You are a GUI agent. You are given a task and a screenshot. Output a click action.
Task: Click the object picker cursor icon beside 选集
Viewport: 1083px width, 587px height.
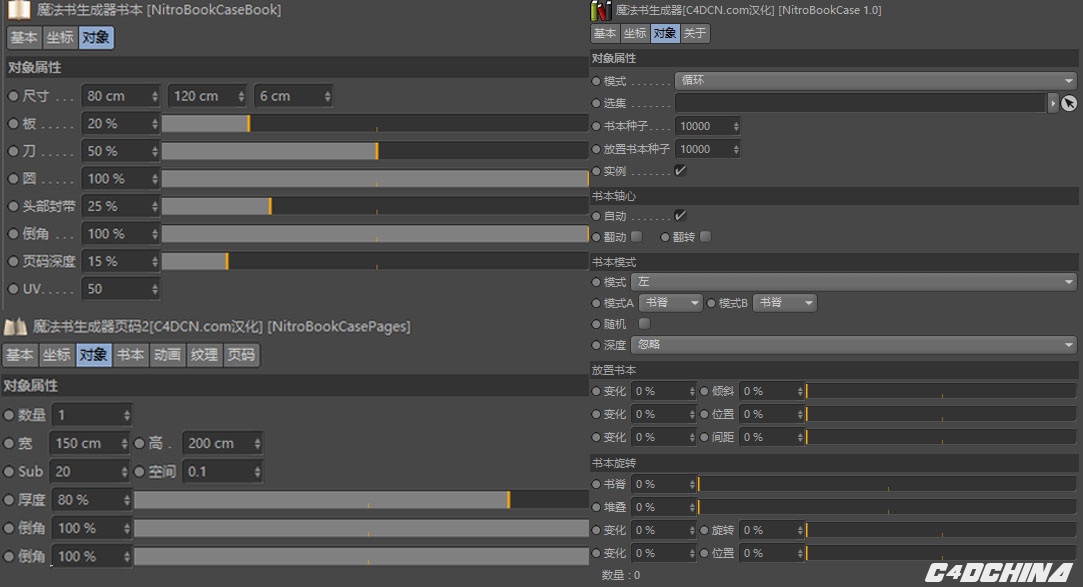click(1069, 103)
